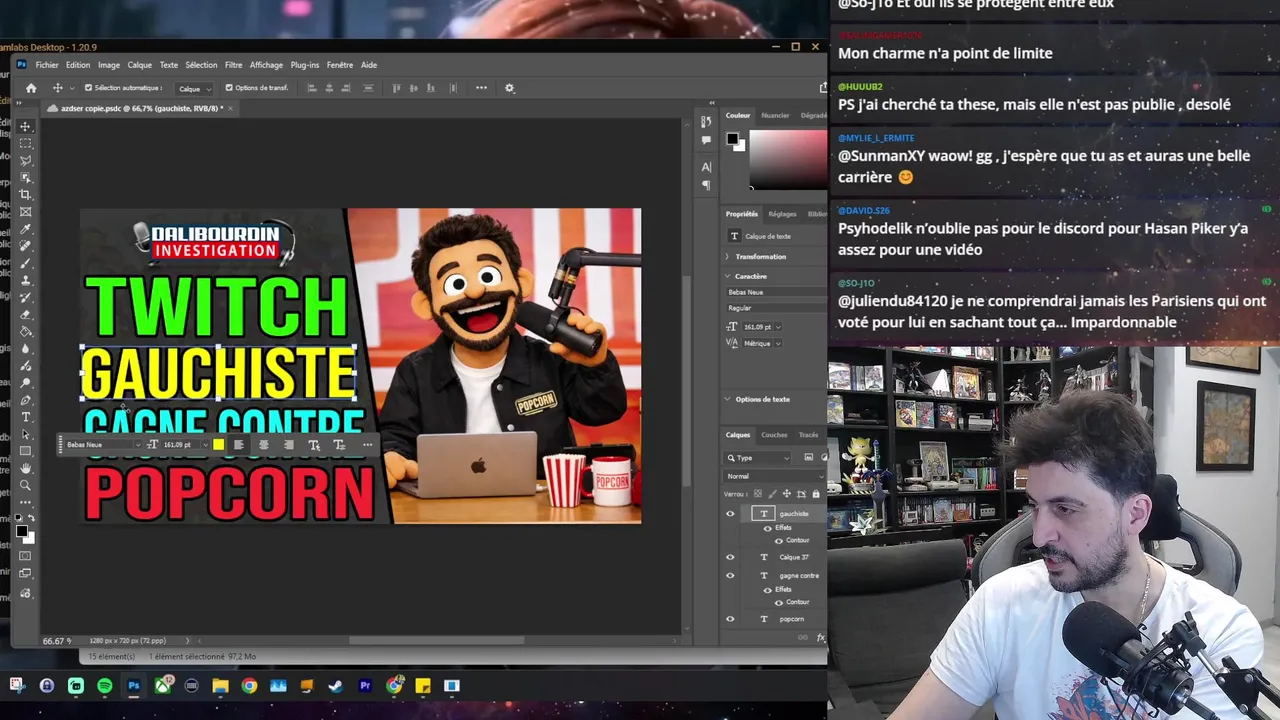Screen dimensions: 1280x720
Task: Right-align text in the floating text bar
Action: 289,445
